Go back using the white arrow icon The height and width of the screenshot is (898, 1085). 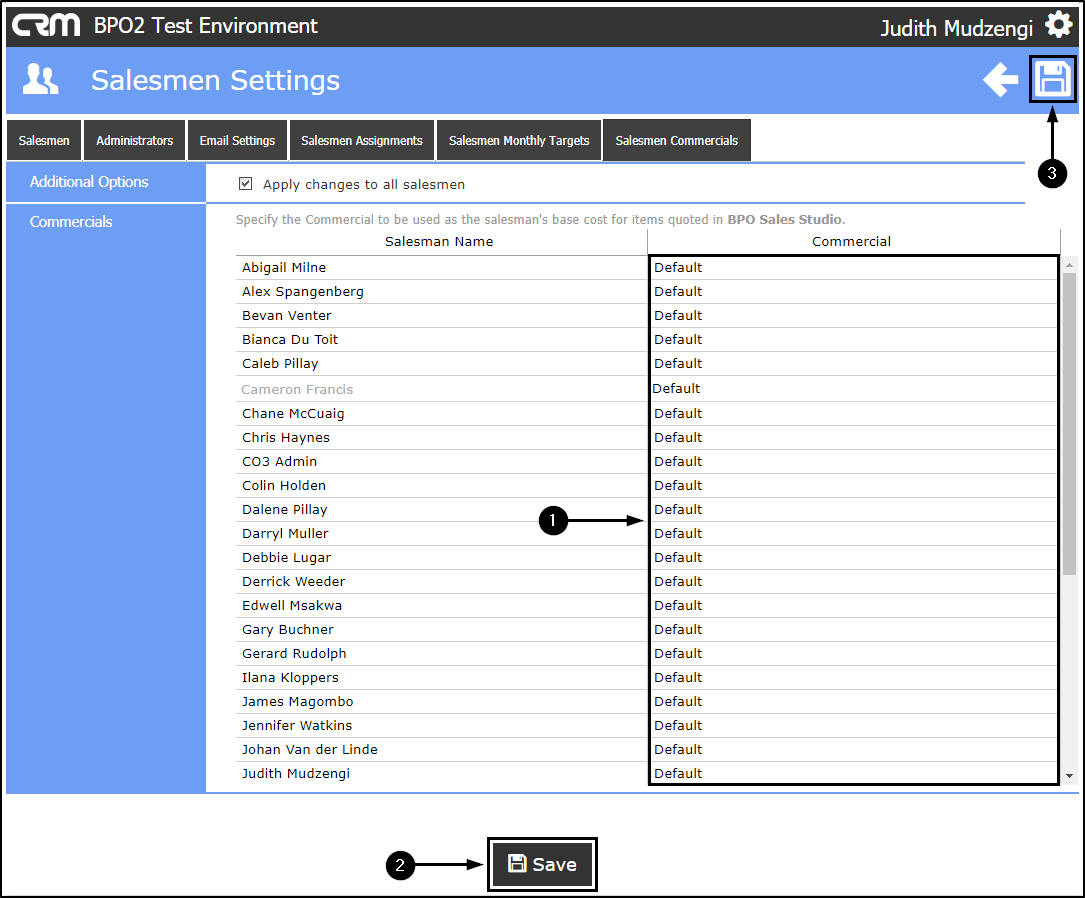(x=1000, y=80)
